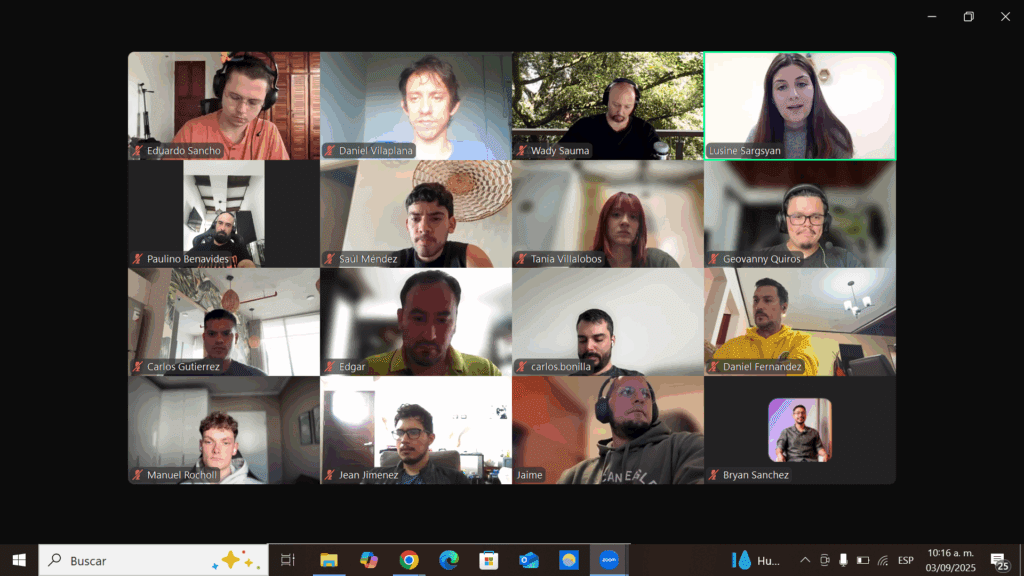1024x576 pixels.
Task: Open the Microsoft Store taskbar icon
Action: point(489,560)
